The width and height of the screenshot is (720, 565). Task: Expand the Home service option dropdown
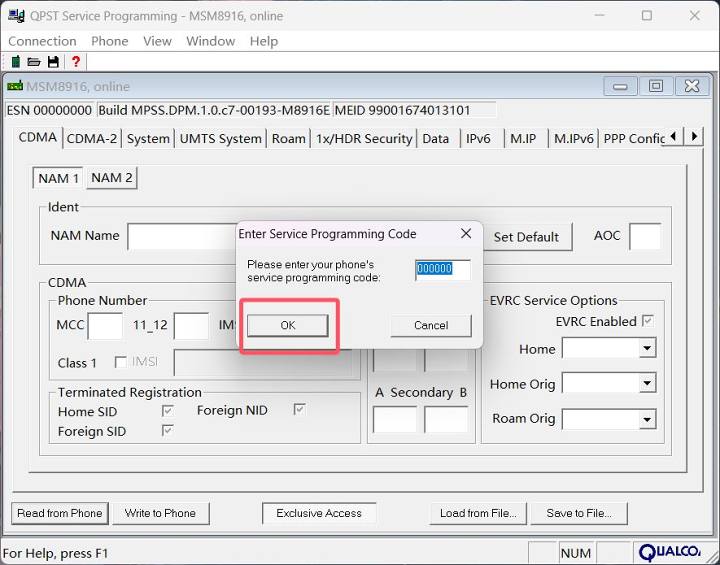(647, 349)
